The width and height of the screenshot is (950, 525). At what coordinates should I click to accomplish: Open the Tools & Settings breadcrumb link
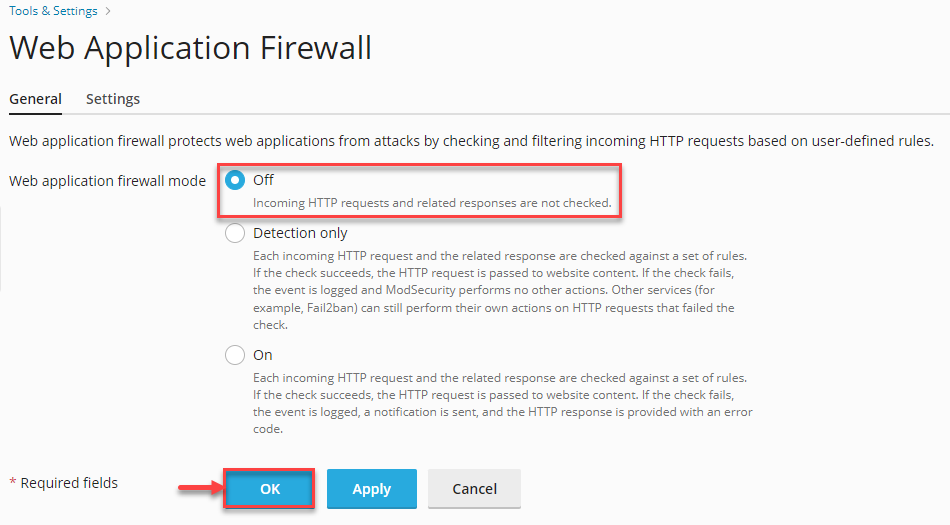click(x=53, y=12)
